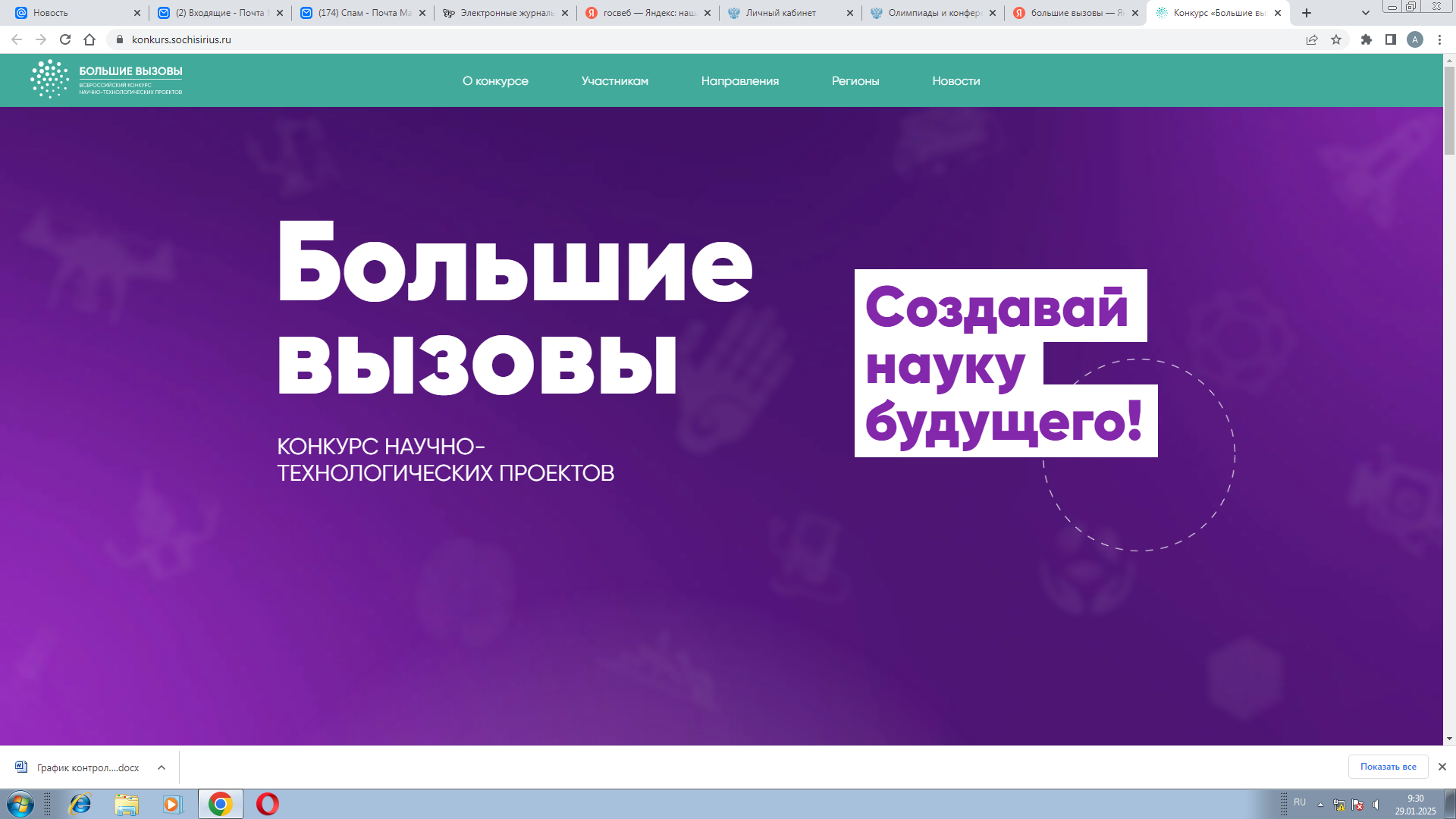The height and width of the screenshot is (819, 1456).
Task: Open the О конкурсе menu item
Action: tap(495, 81)
